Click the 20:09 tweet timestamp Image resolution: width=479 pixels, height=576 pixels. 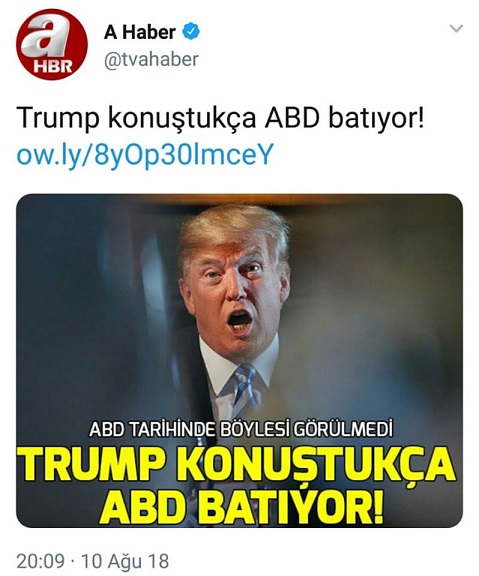[40, 561]
